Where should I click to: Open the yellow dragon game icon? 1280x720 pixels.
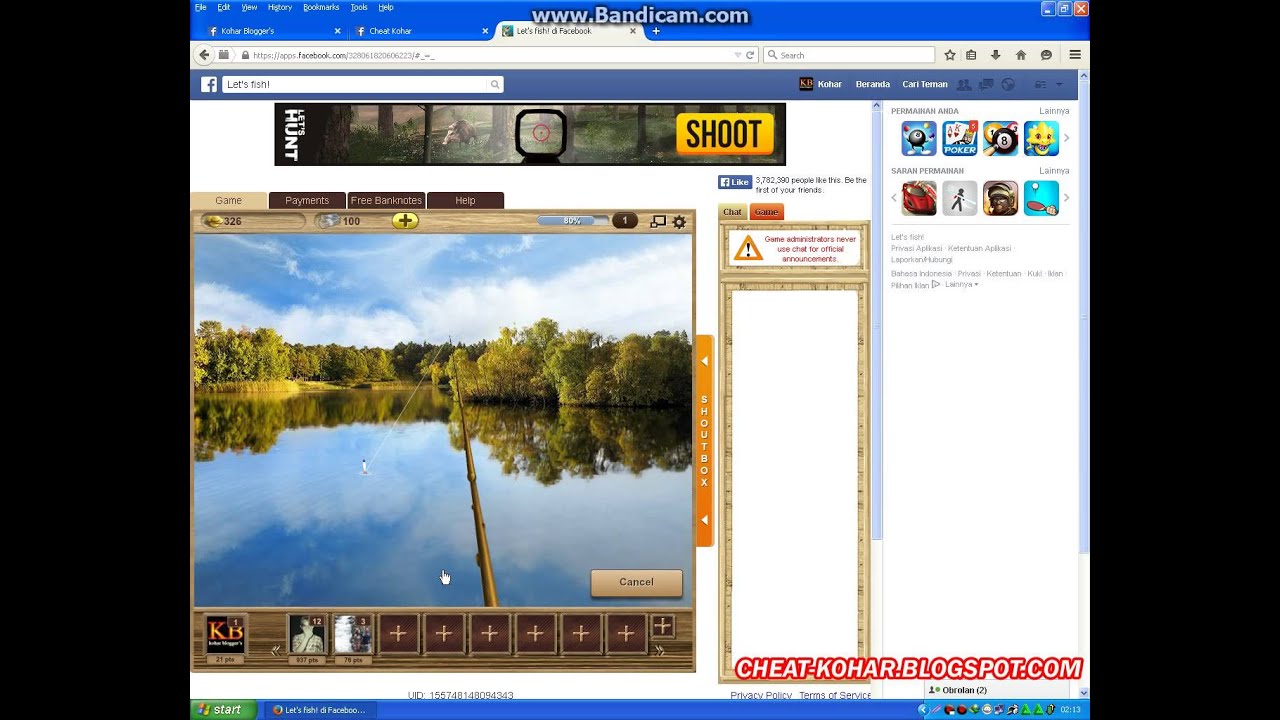coord(1041,139)
